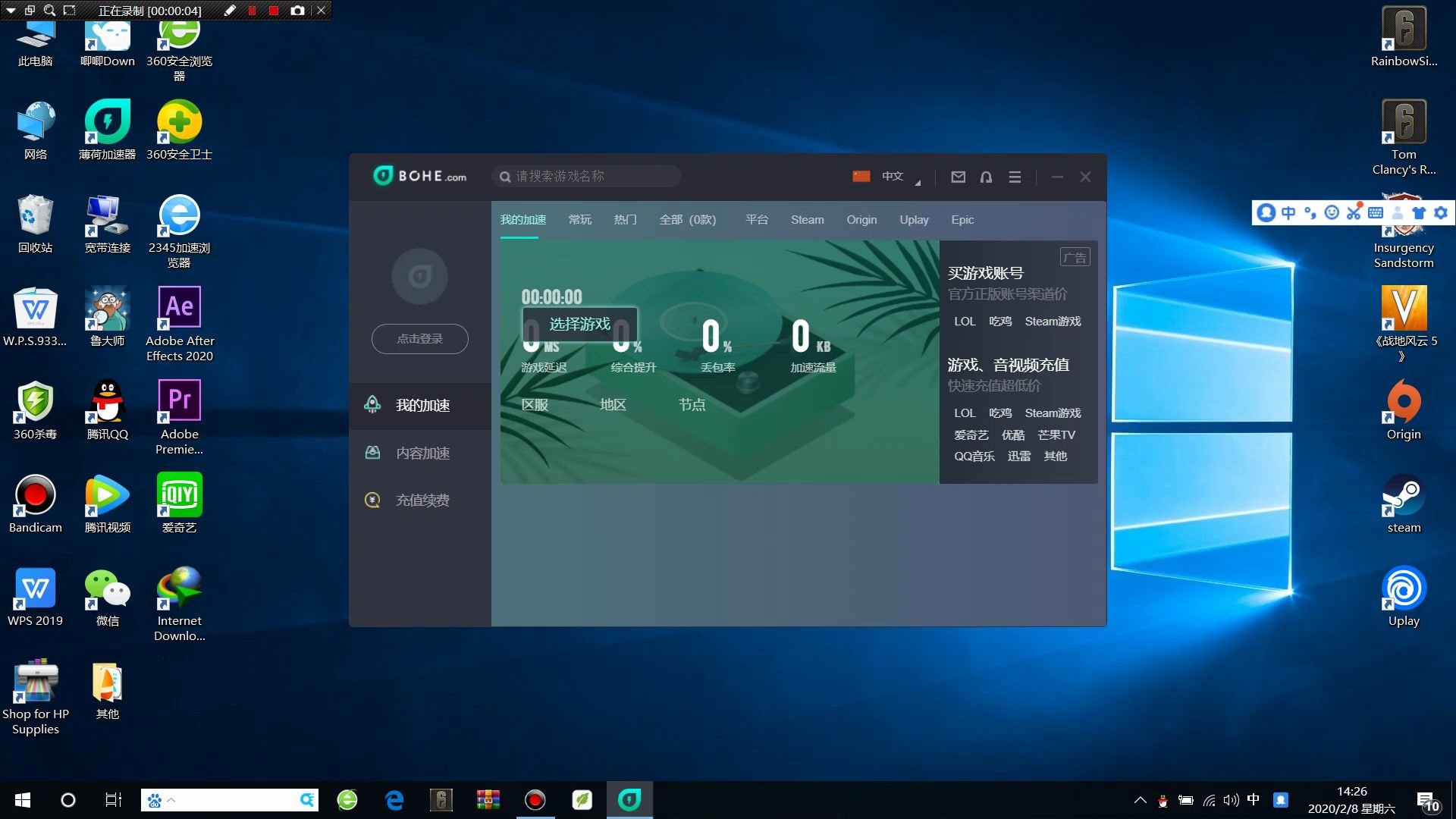Switch to the 热门 tab
This screenshot has width=1456, height=819.
(626, 220)
